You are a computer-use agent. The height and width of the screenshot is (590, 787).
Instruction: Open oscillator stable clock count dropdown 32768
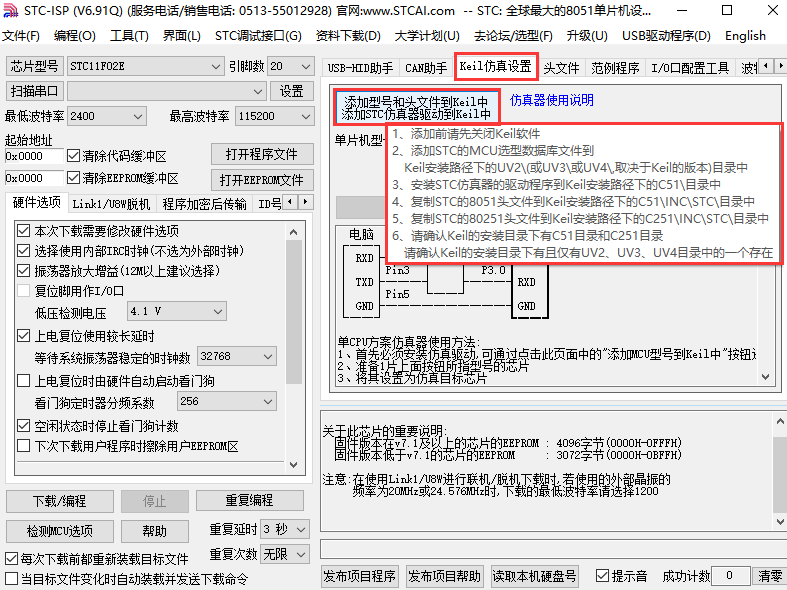click(237, 356)
